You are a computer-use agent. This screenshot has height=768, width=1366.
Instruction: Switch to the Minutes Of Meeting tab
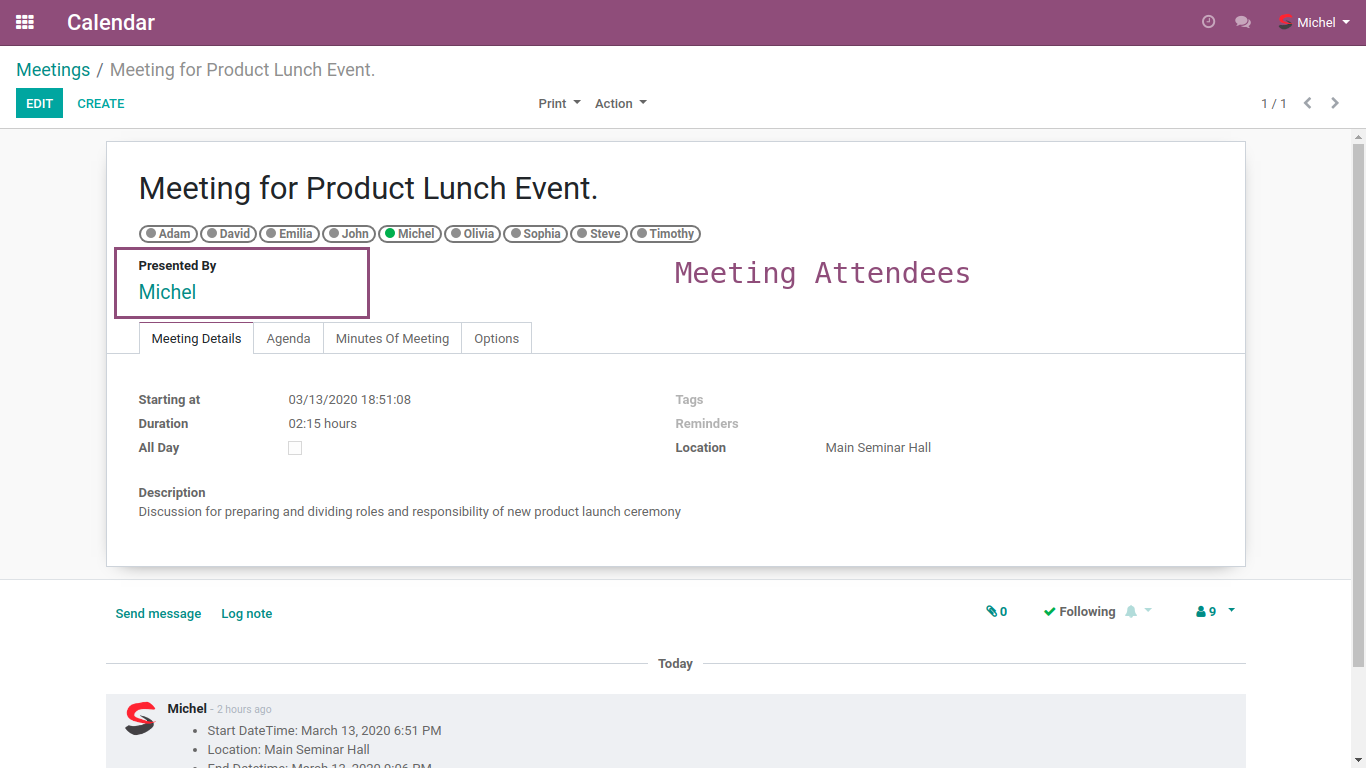click(392, 338)
